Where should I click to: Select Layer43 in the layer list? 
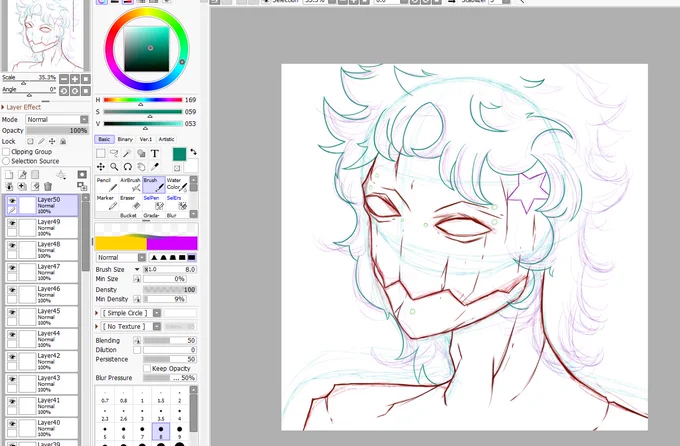pos(42,384)
